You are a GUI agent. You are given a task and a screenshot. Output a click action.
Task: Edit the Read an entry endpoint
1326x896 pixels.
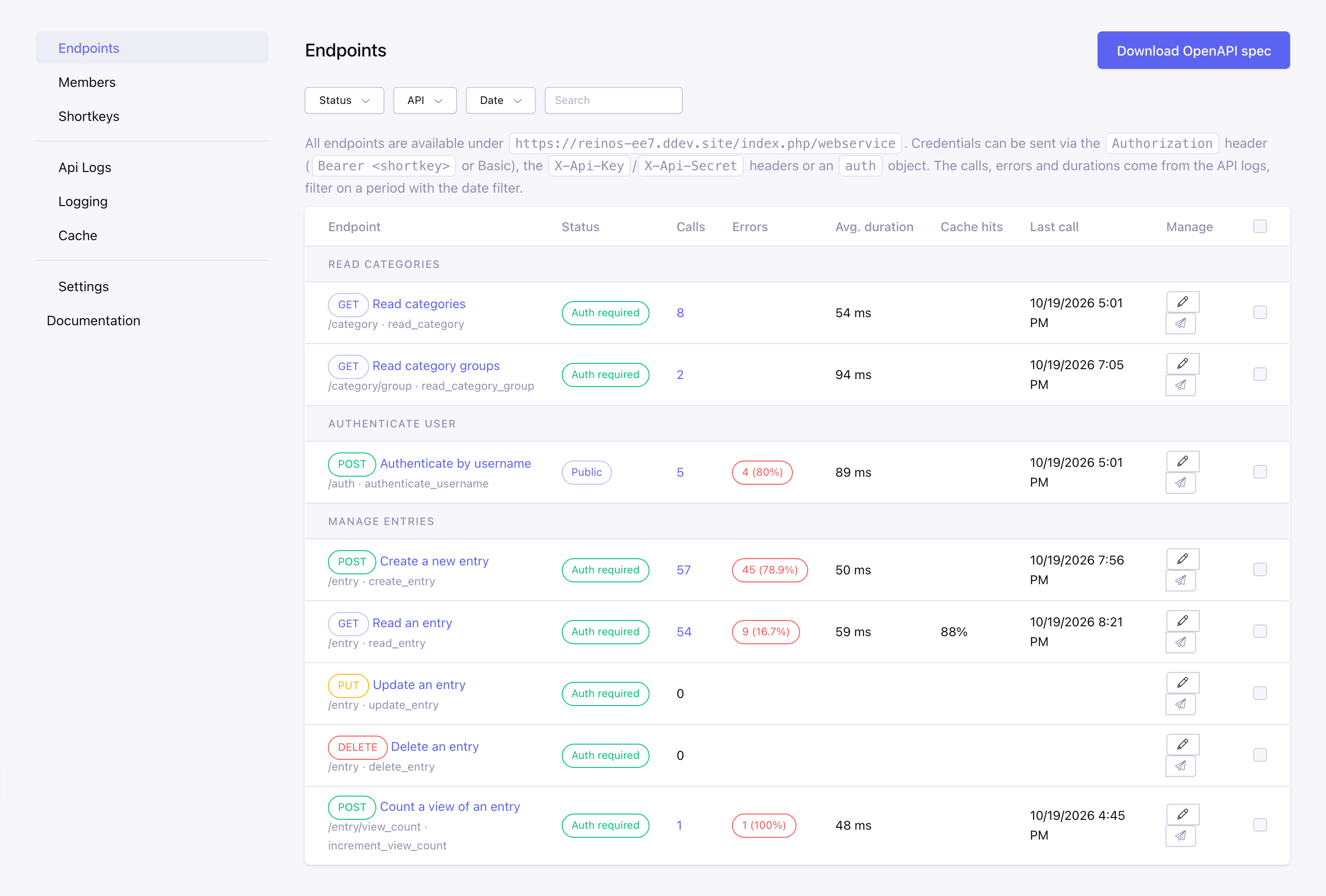[1183, 620]
